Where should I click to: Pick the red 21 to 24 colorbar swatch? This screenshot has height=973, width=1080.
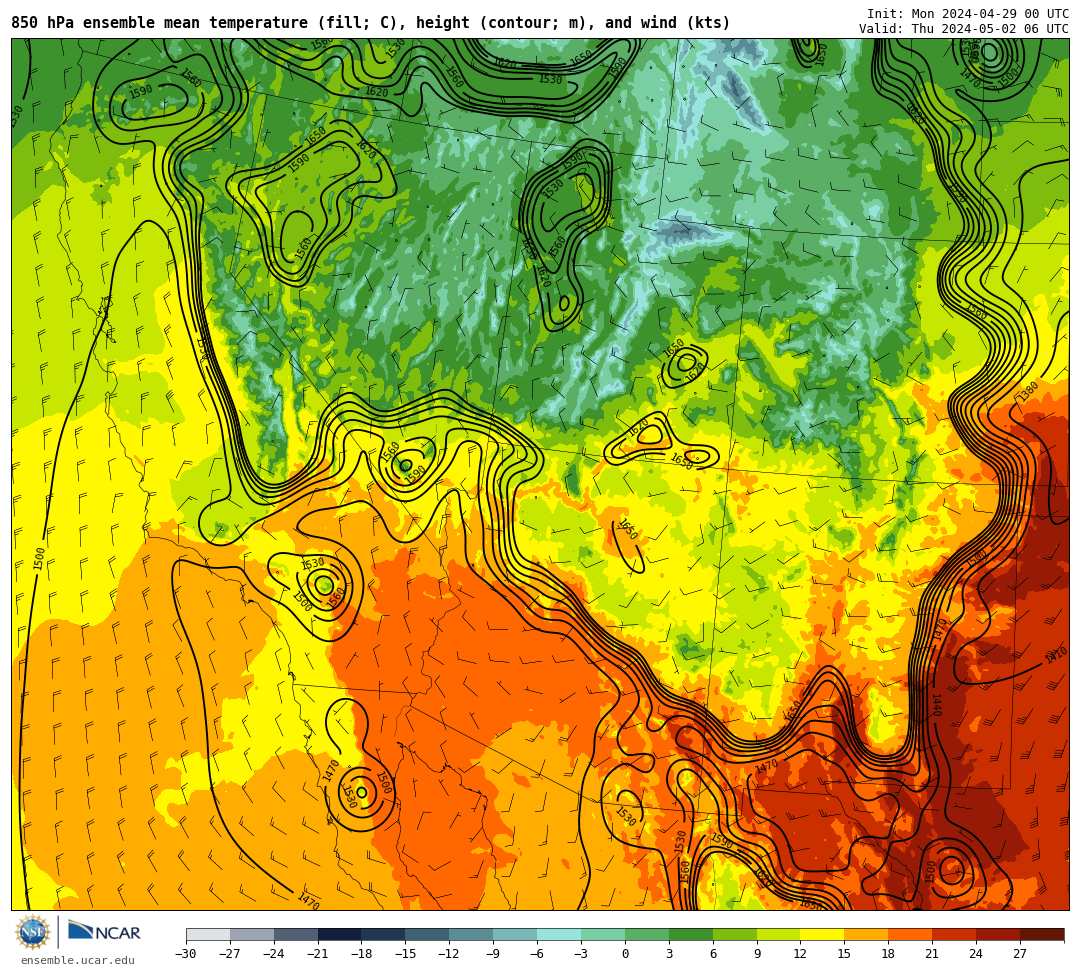(955, 934)
